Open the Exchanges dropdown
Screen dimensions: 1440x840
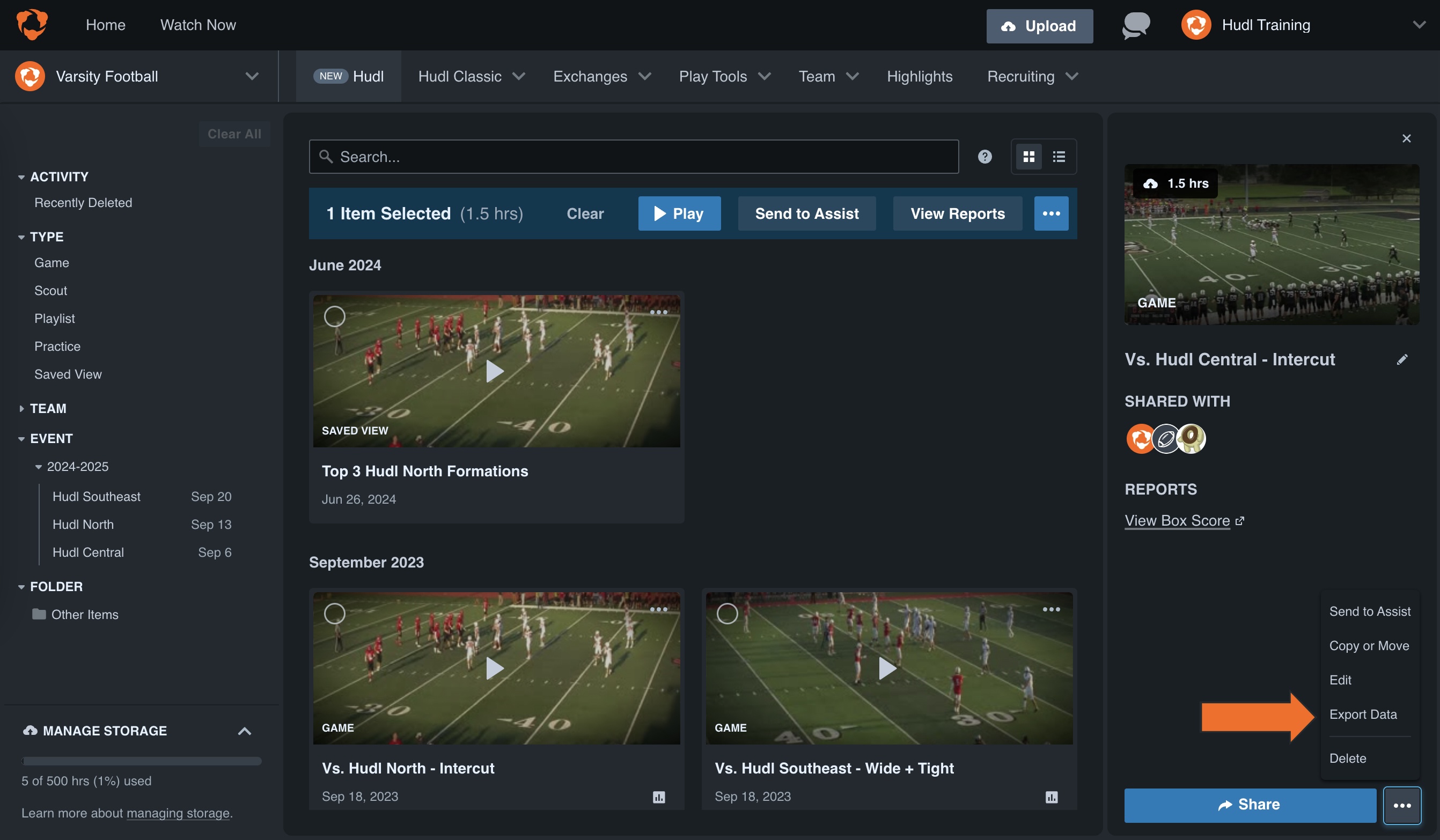(602, 76)
